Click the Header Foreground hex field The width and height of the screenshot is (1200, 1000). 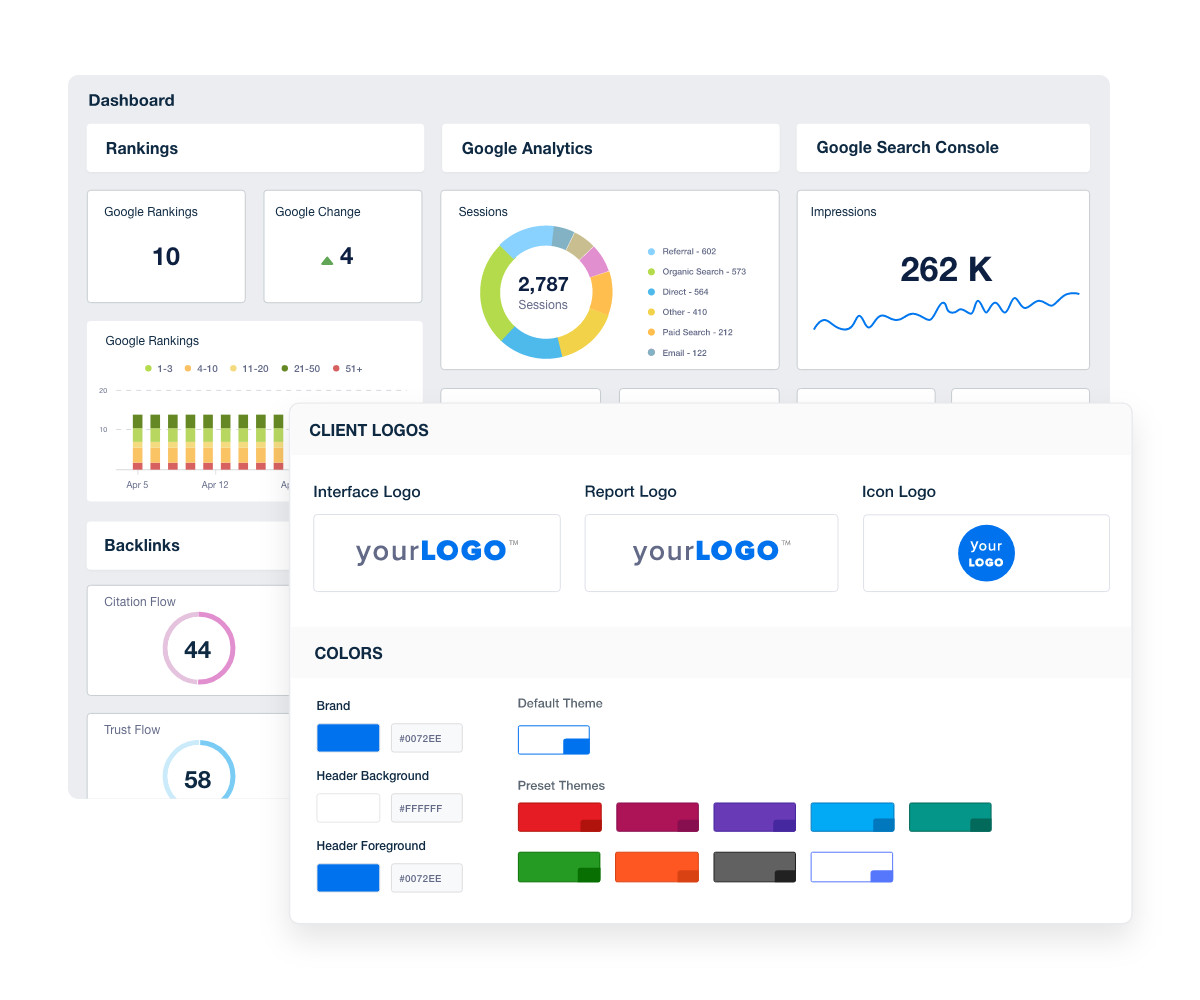pyautogui.click(x=427, y=878)
